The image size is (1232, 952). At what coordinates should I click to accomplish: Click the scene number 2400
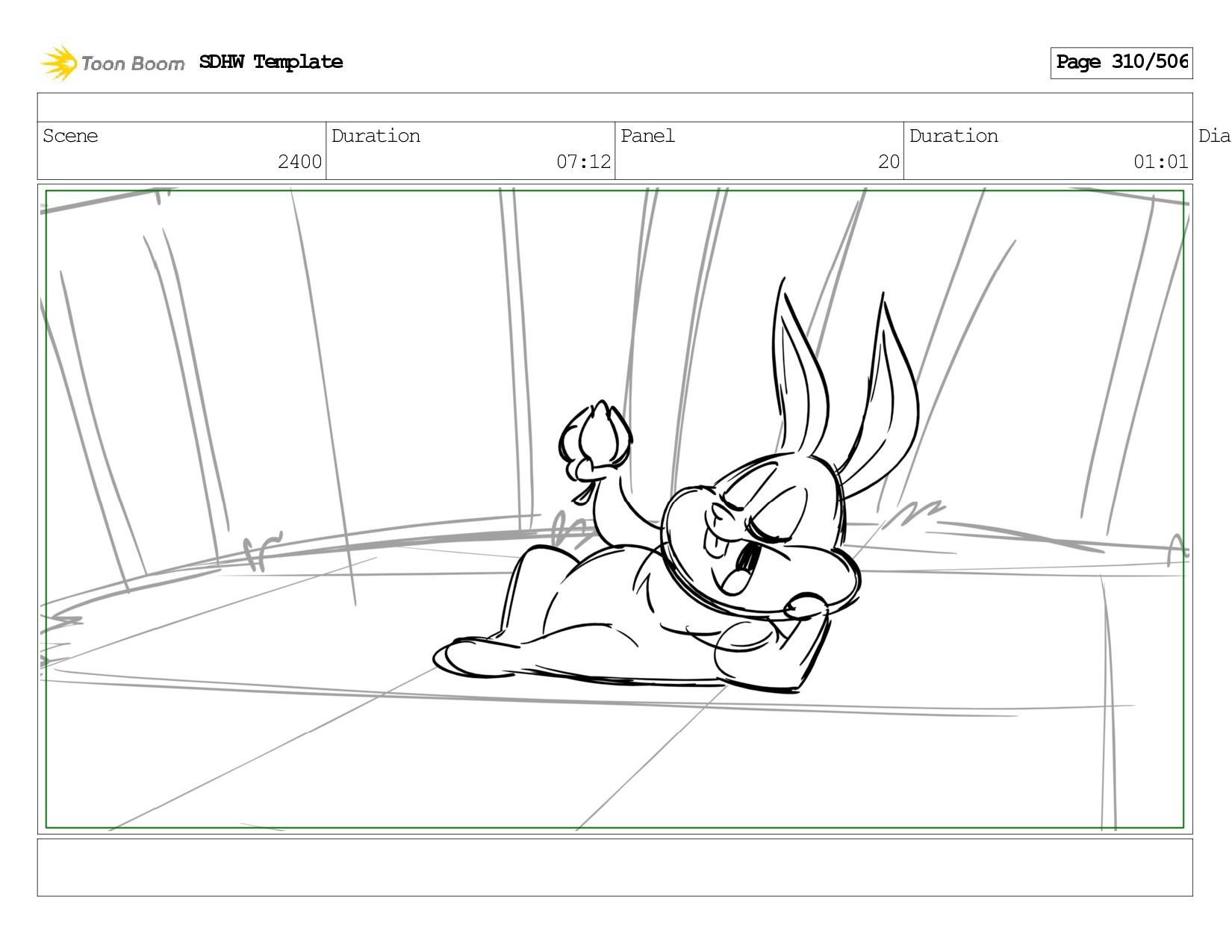[299, 162]
